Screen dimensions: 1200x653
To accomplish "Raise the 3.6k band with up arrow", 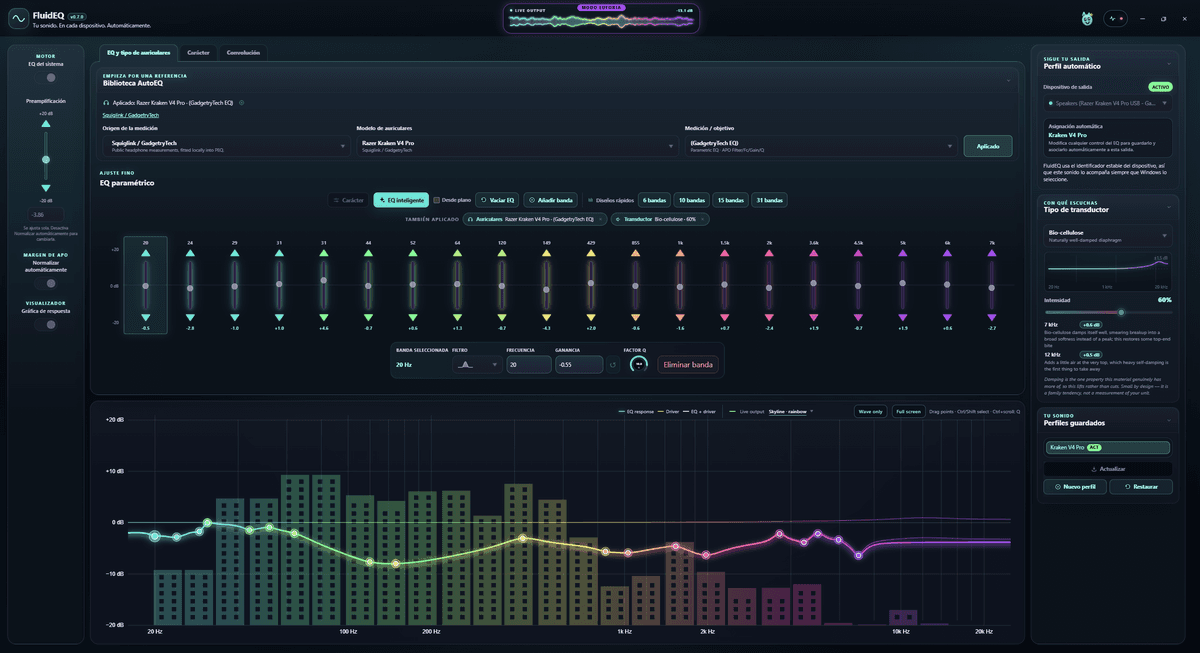I will point(814,254).
